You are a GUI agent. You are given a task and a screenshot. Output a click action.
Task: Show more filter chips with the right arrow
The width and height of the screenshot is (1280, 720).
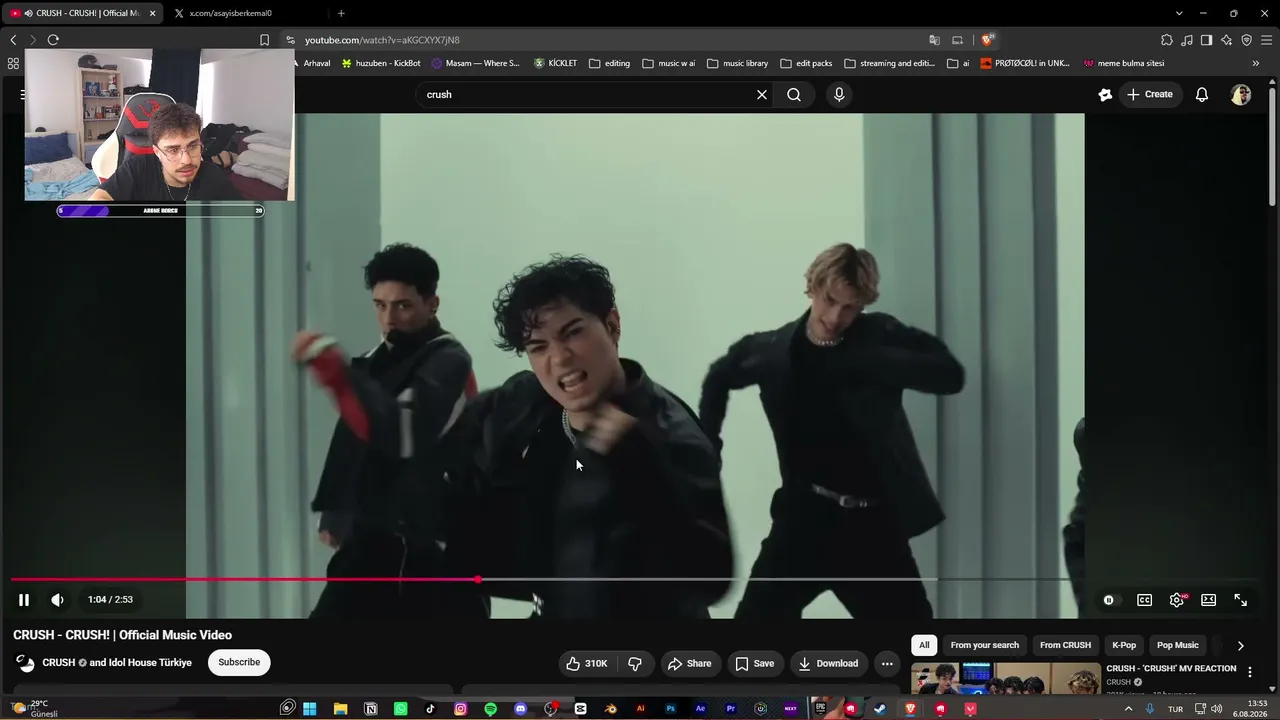1240,645
